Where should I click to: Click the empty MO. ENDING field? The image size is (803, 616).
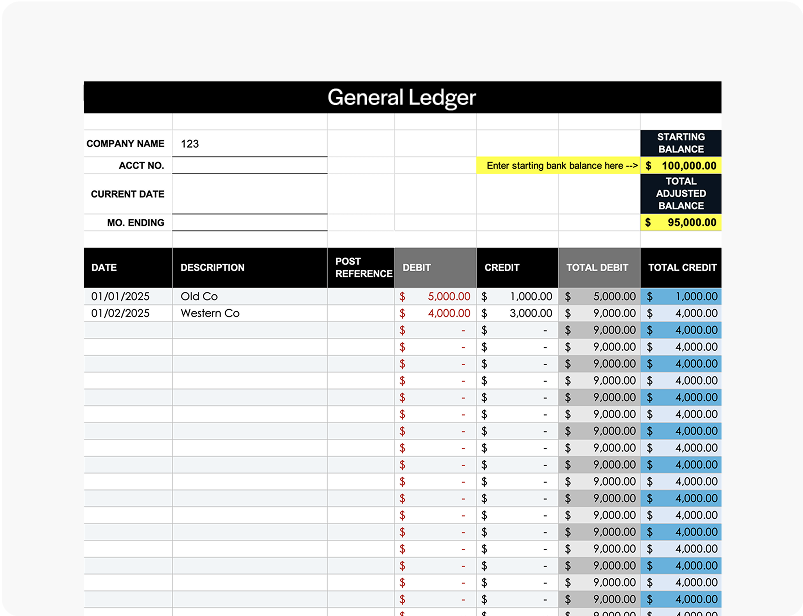249,222
